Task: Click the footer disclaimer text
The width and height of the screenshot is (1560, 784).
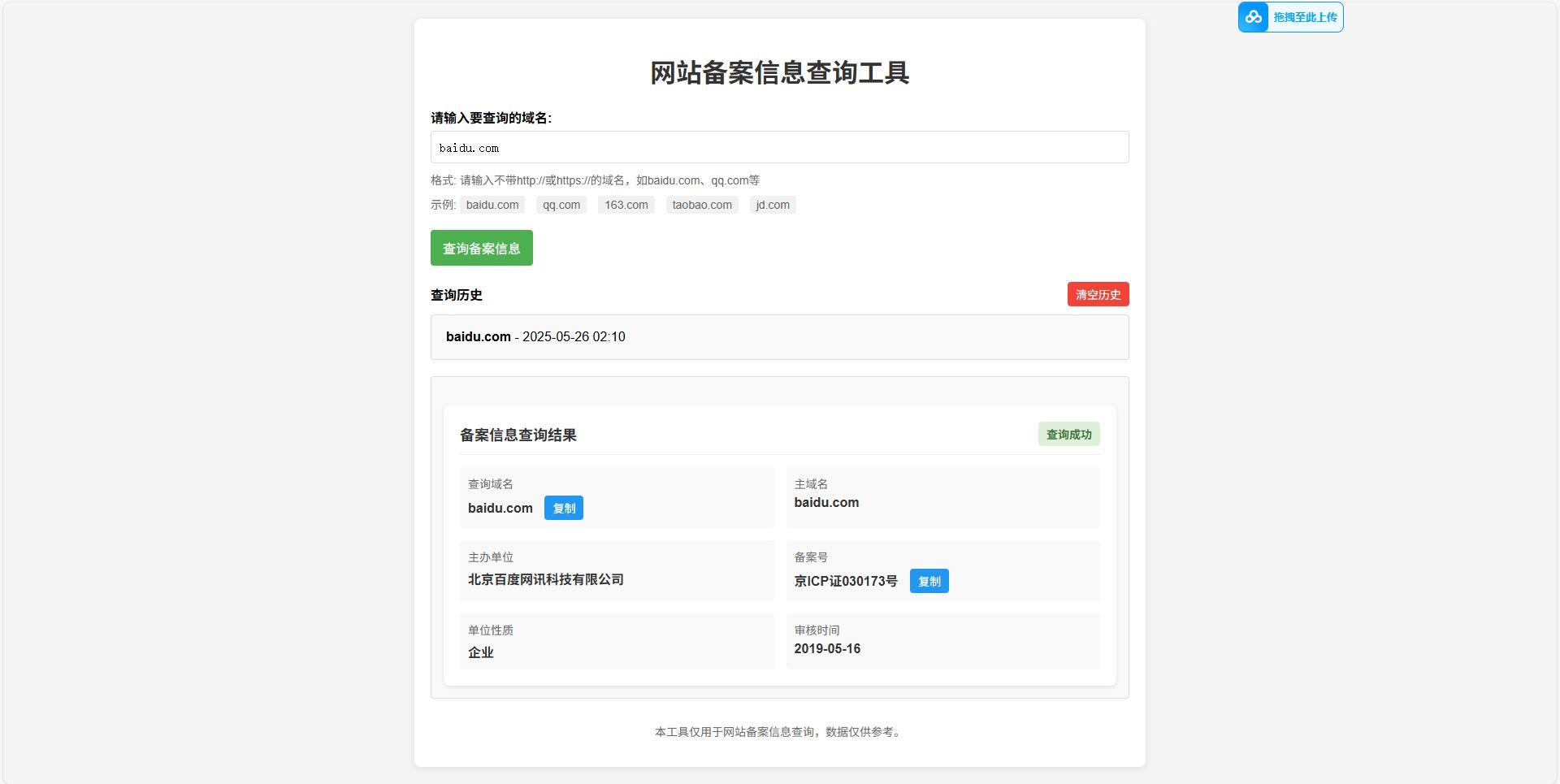Action: click(x=779, y=732)
